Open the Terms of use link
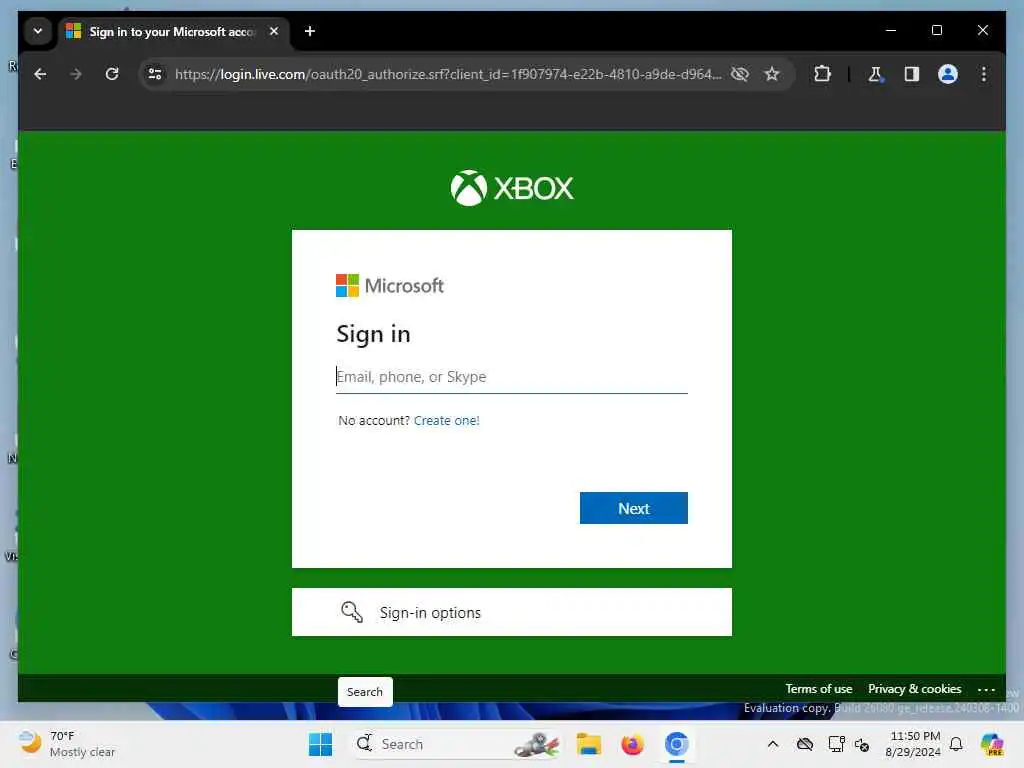The image size is (1024, 768). coord(818,689)
